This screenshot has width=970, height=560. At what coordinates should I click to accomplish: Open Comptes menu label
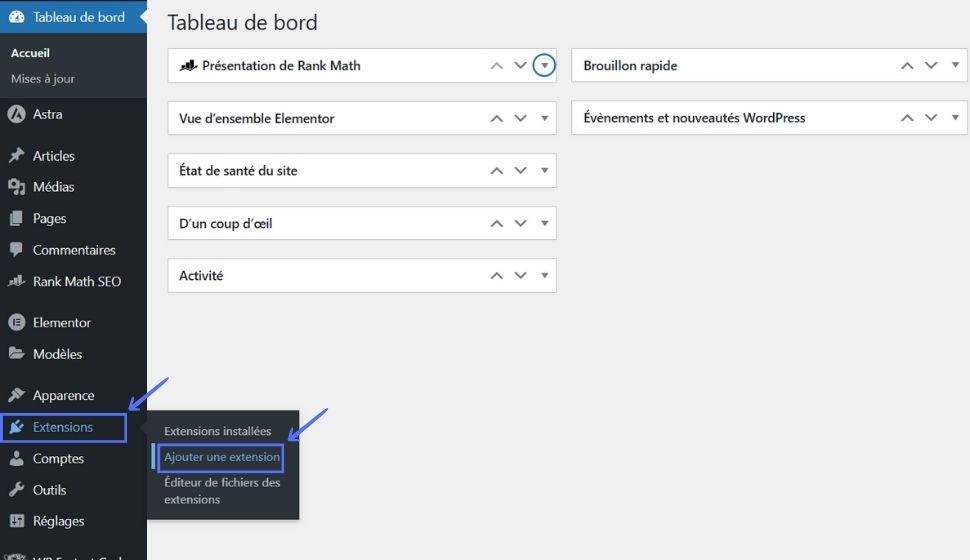(59, 459)
